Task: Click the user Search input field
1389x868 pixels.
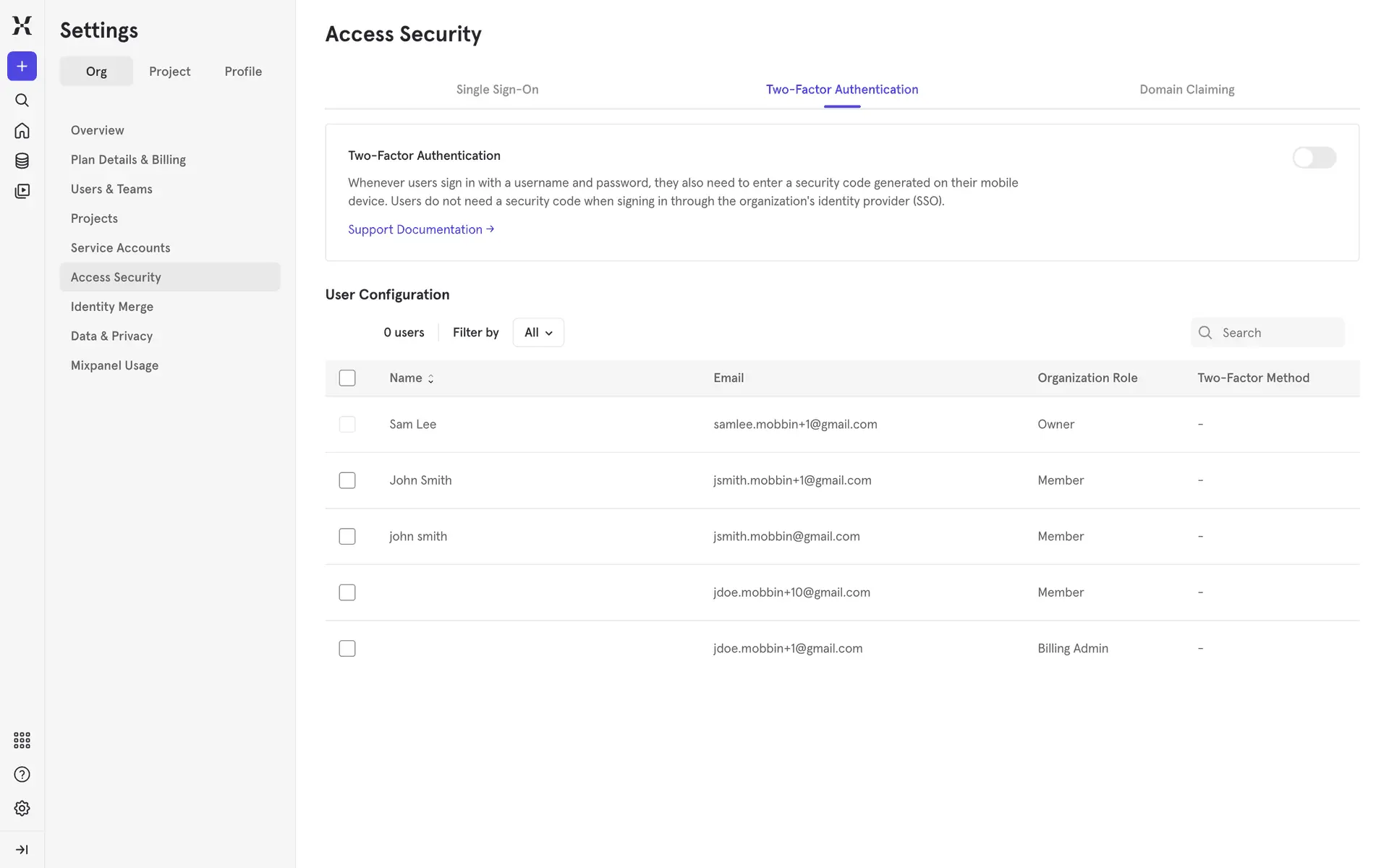Action: [x=1278, y=333]
